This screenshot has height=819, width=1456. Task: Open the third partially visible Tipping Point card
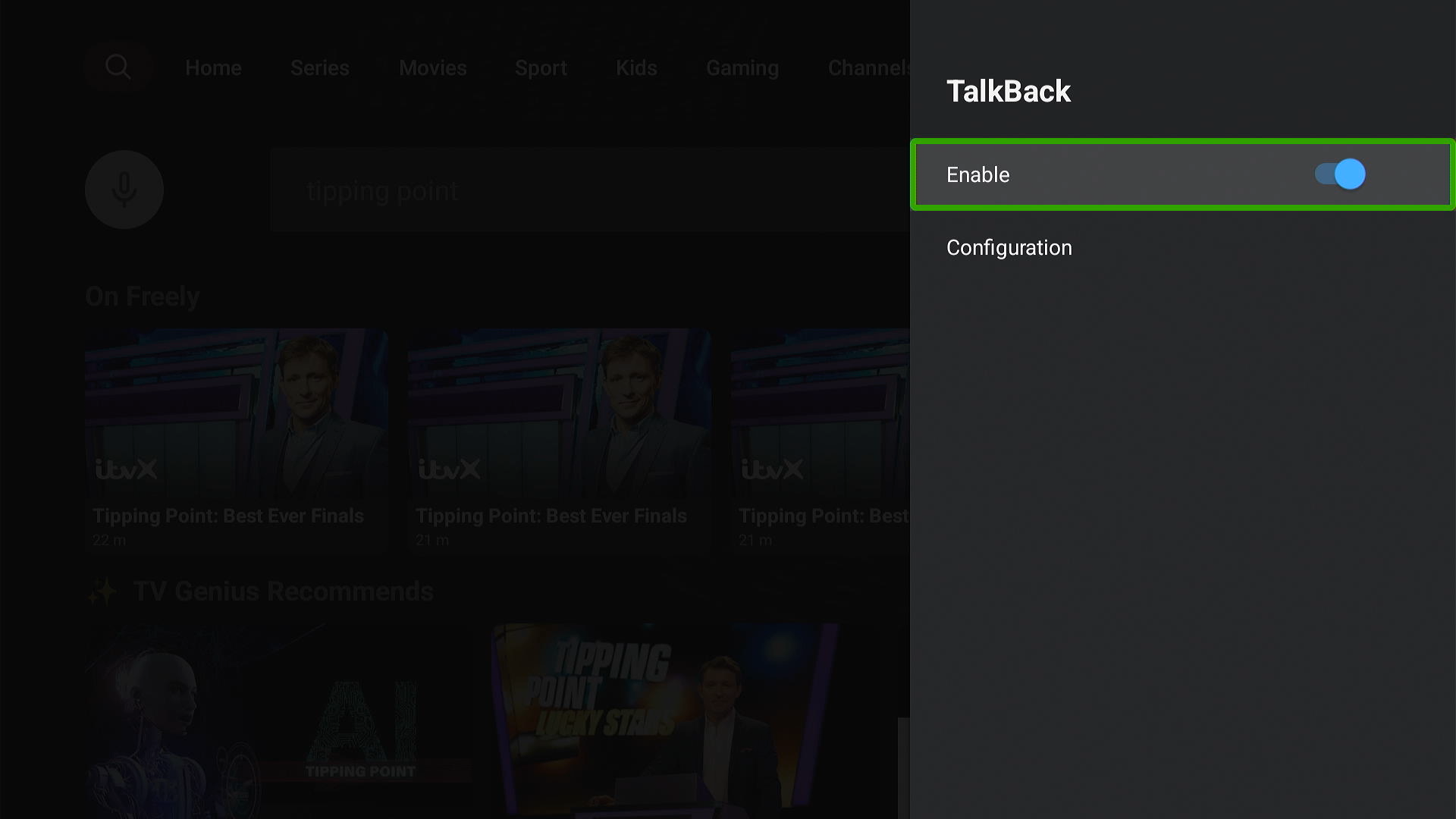coord(821,439)
